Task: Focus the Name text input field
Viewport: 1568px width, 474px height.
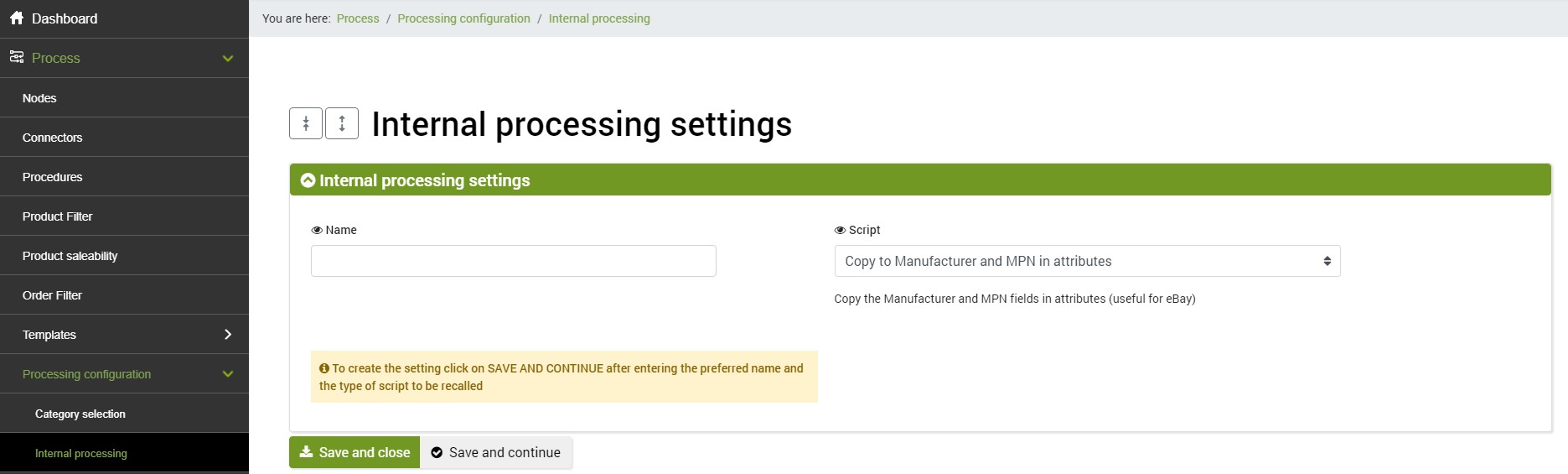Action: point(513,261)
